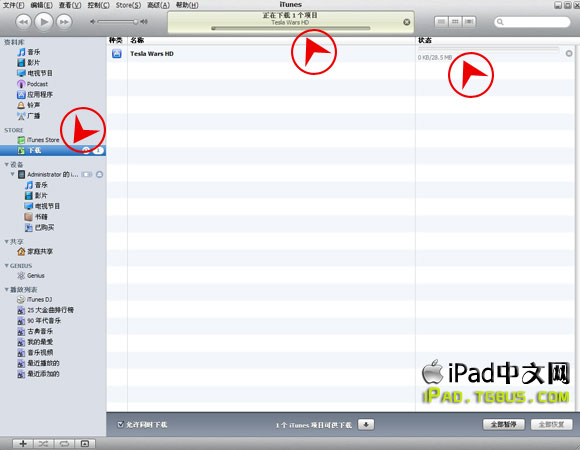Open Genius in the sidebar
Screen dimensions: 580x450
click(x=31, y=275)
